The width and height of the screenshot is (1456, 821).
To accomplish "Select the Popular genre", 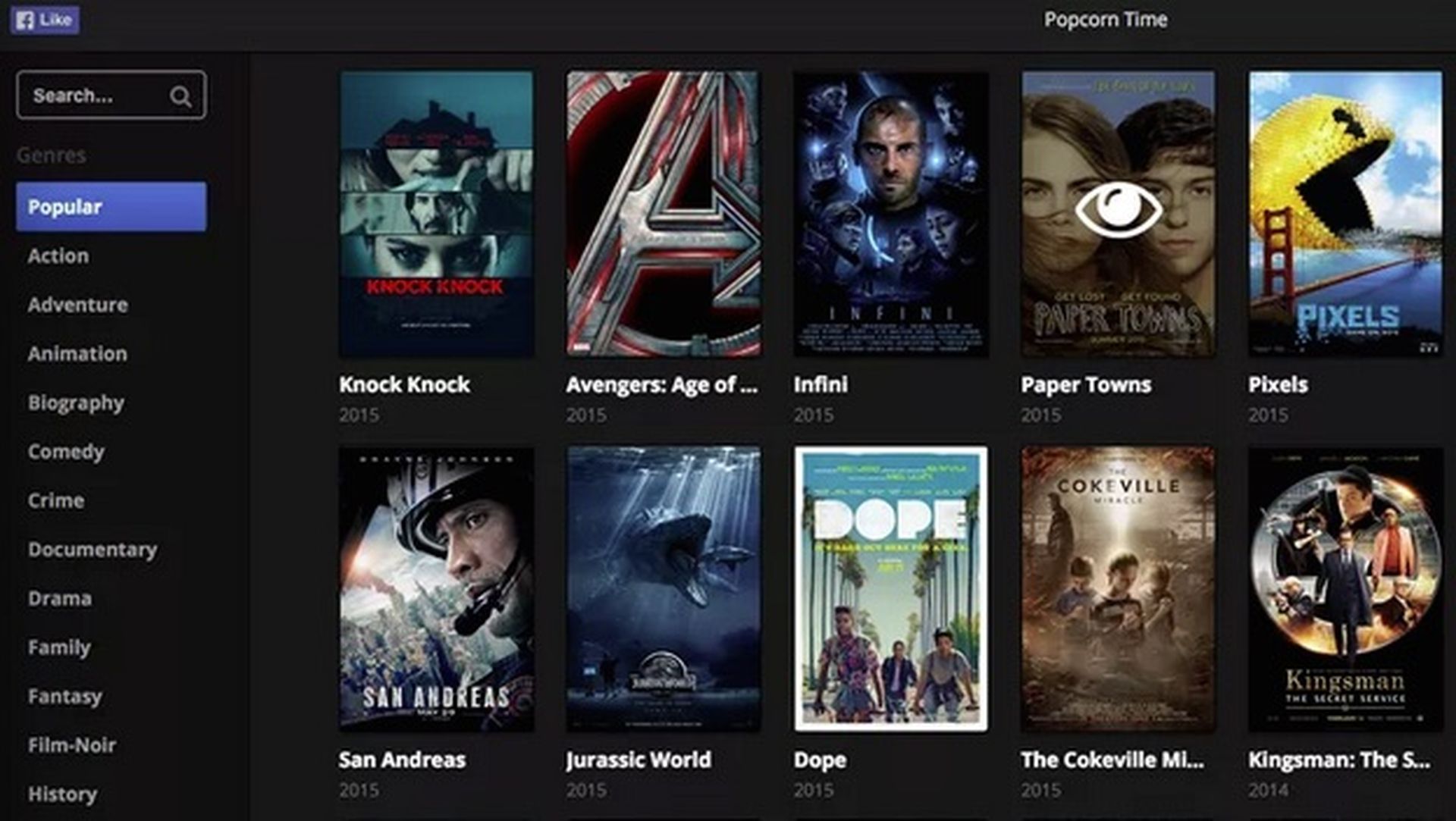I will (x=65, y=205).
